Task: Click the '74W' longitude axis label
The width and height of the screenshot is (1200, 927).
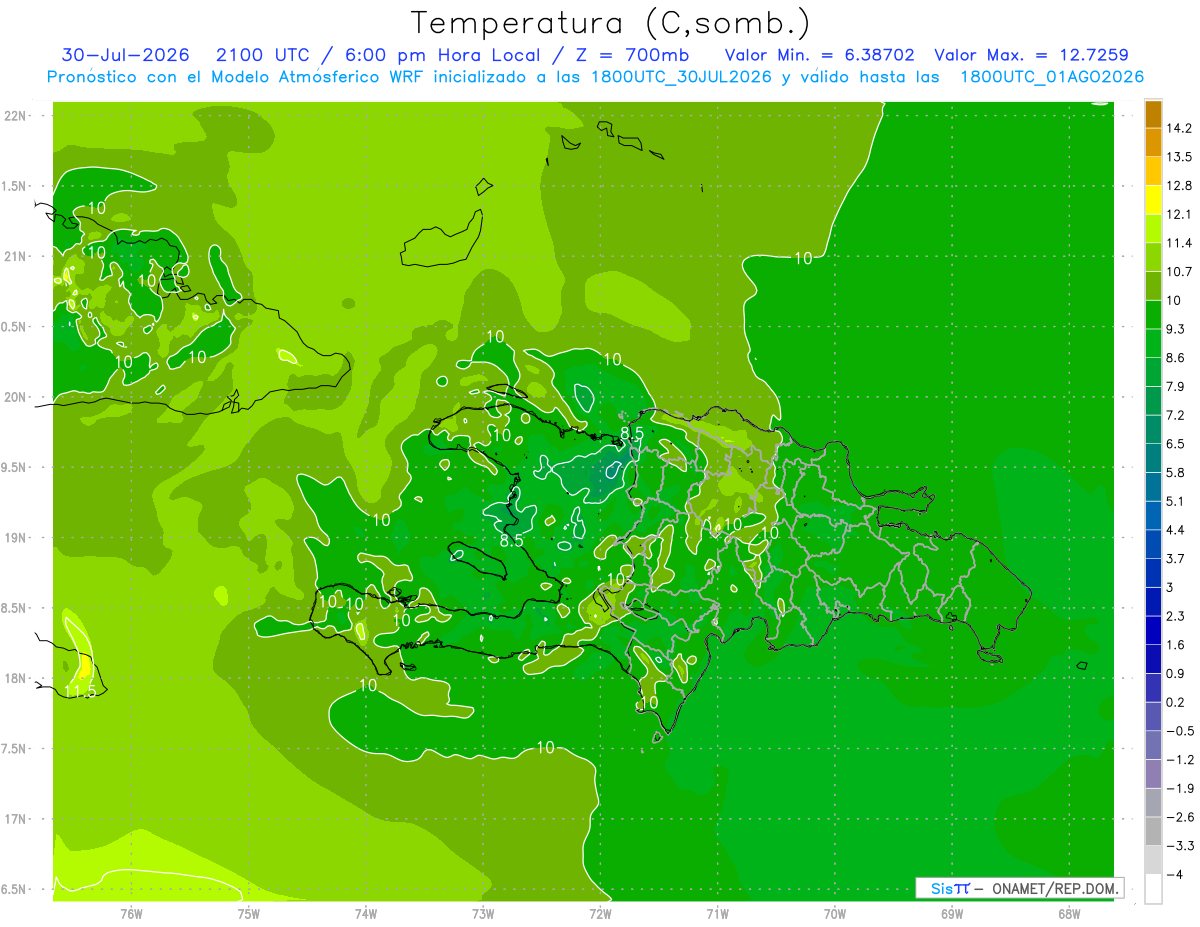Action: tap(366, 914)
